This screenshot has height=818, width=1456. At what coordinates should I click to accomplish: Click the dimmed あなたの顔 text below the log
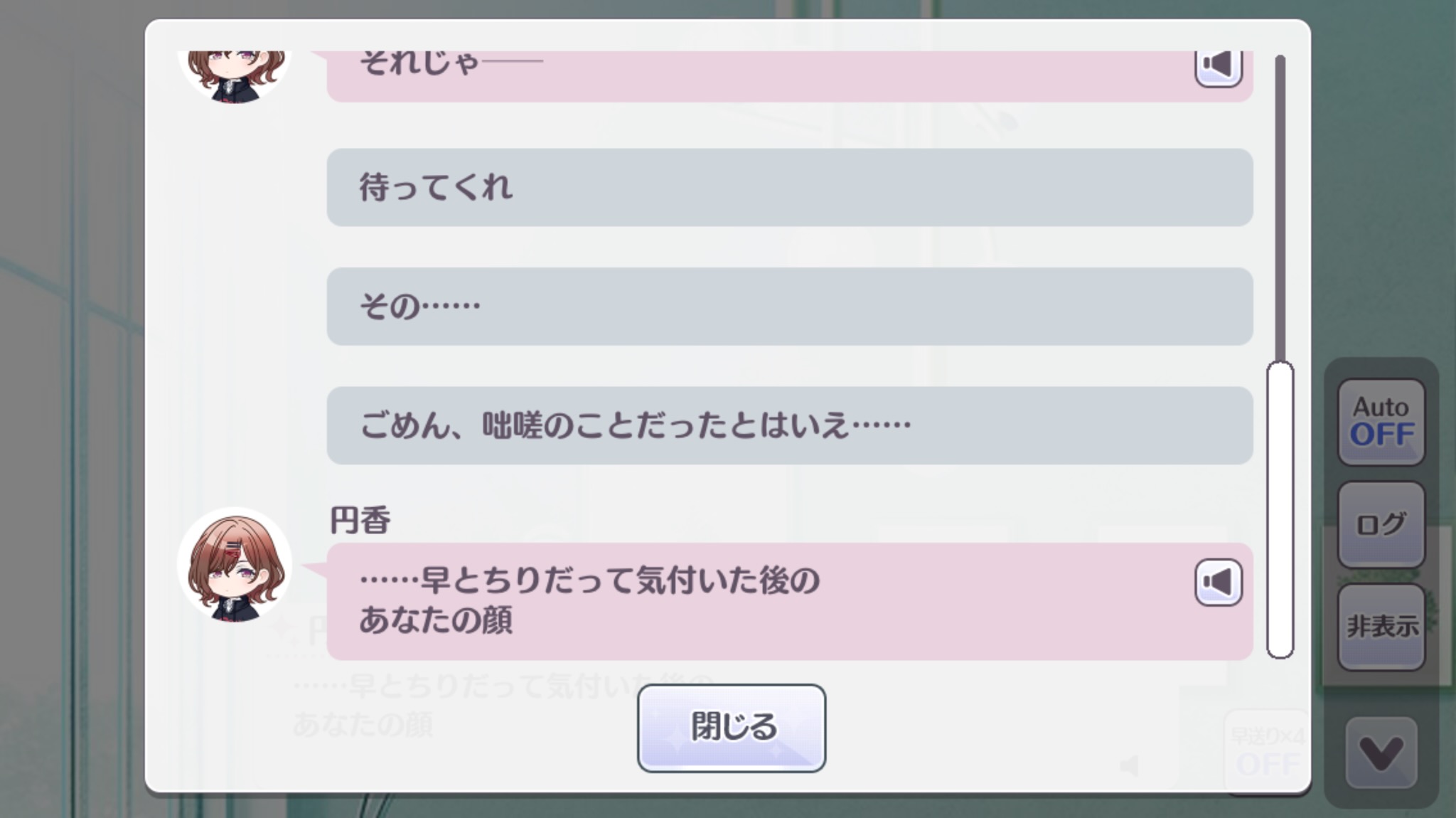pyautogui.click(x=363, y=726)
